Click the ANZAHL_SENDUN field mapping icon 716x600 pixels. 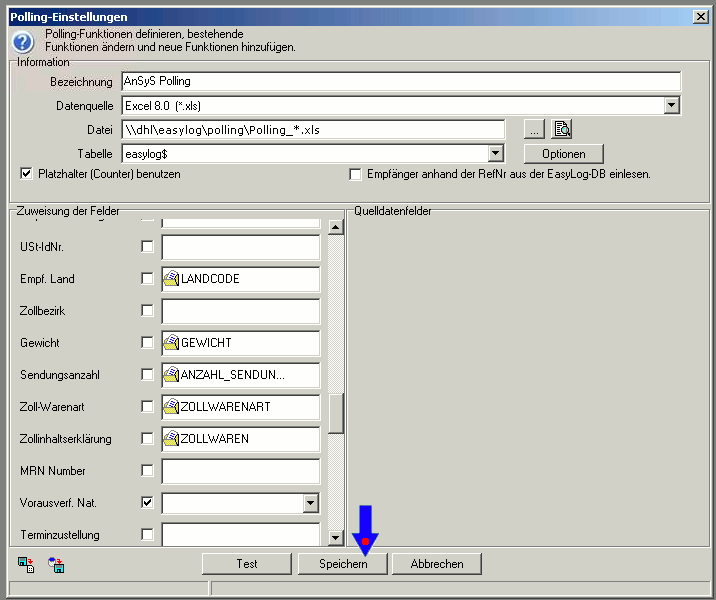point(171,375)
